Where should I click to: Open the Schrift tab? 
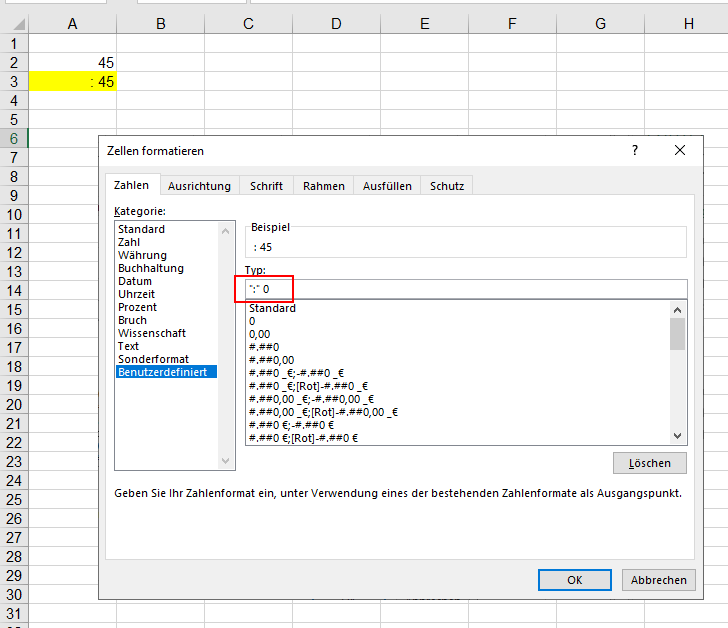pos(266,186)
